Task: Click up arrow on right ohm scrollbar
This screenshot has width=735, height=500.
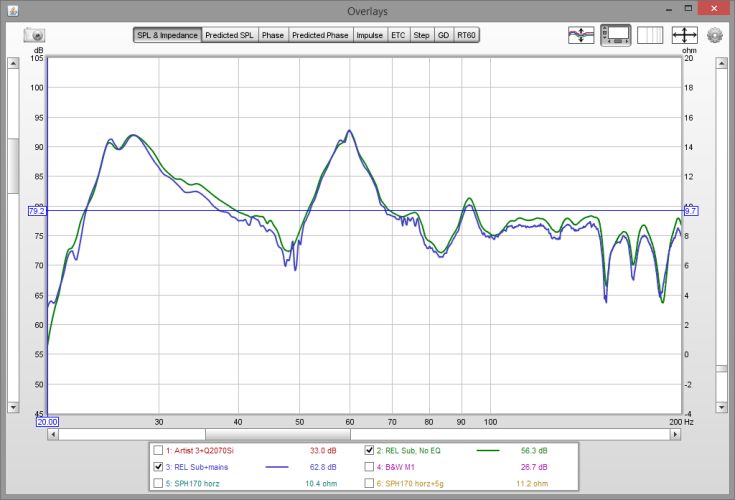Action: [x=721, y=64]
